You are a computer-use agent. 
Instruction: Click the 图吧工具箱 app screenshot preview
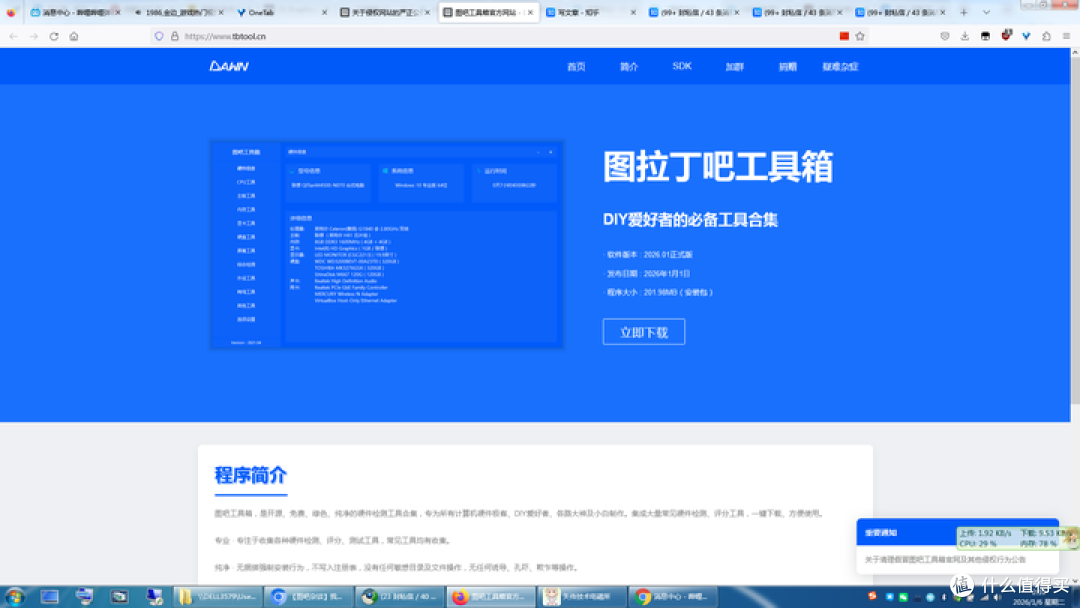[x=386, y=244]
